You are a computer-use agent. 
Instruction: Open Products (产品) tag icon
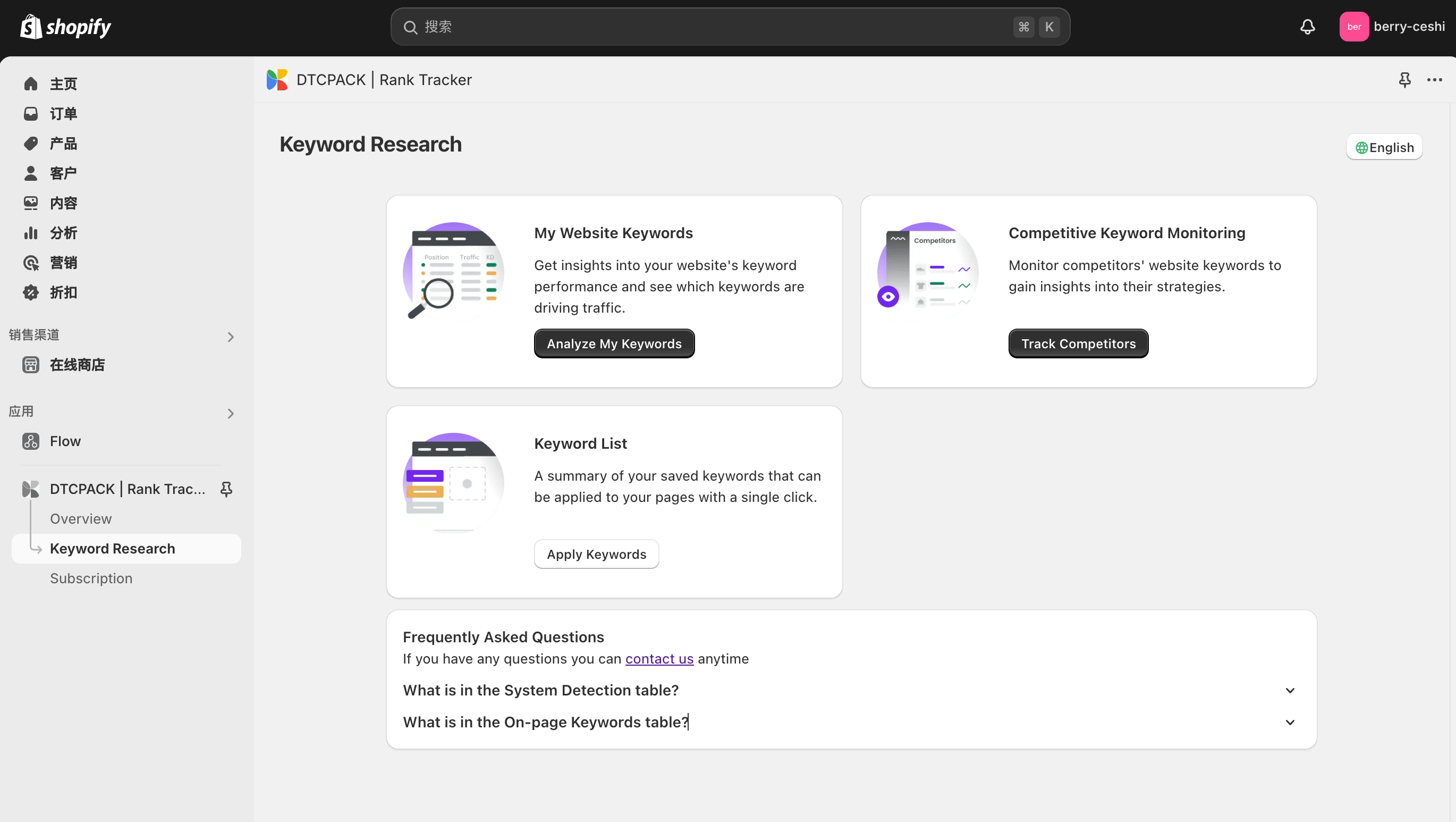[30, 144]
